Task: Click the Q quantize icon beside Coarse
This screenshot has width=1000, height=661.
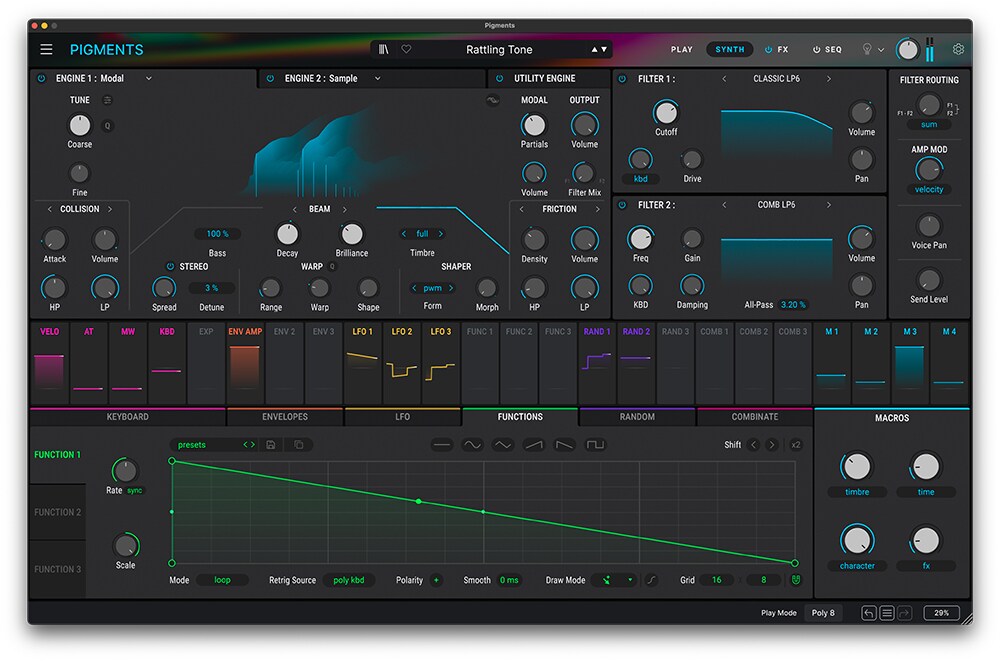Action: pos(107,126)
